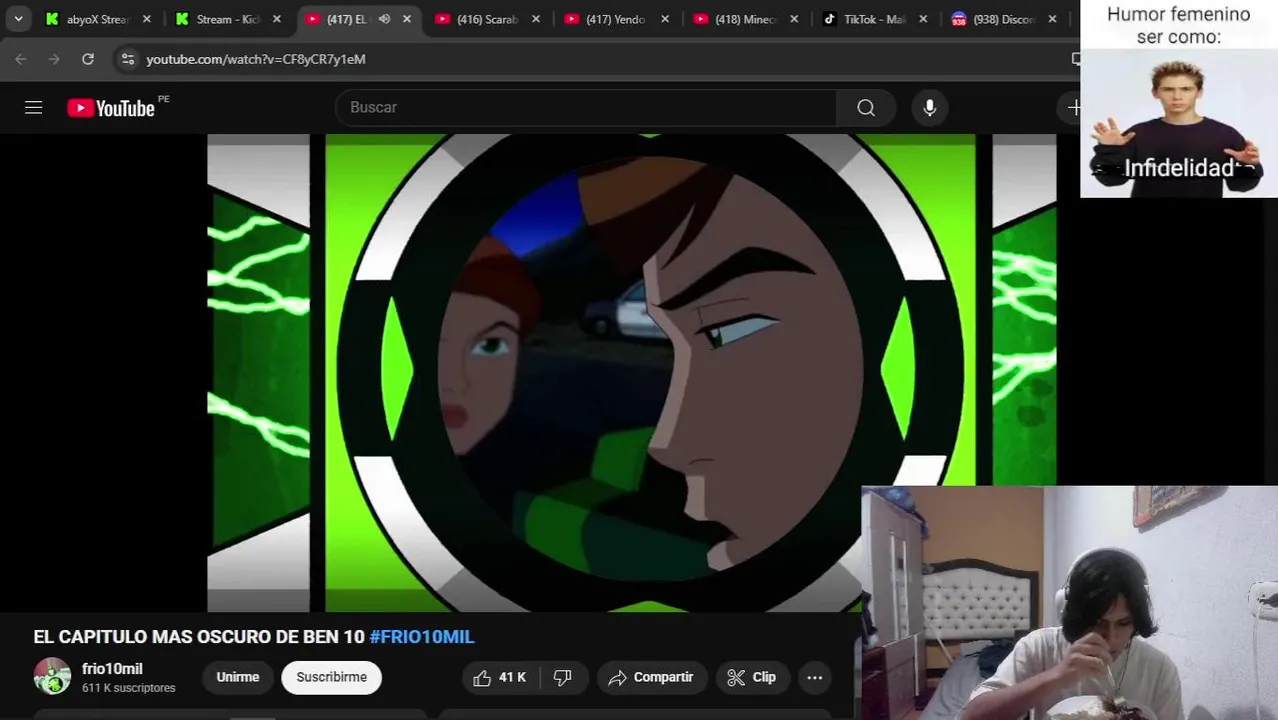This screenshot has height=720, width=1278.
Task: Start voice search with microphone icon
Action: coord(930,107)
